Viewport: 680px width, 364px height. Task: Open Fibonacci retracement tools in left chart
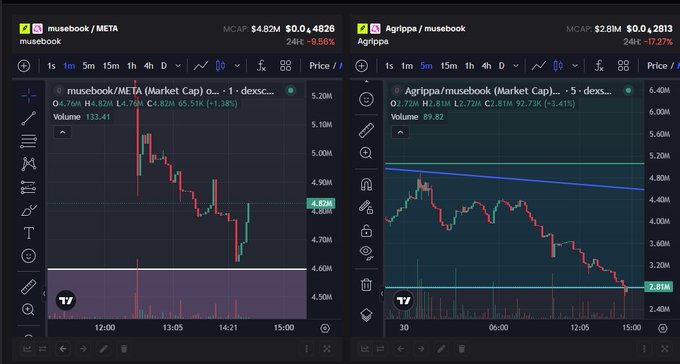29,141
